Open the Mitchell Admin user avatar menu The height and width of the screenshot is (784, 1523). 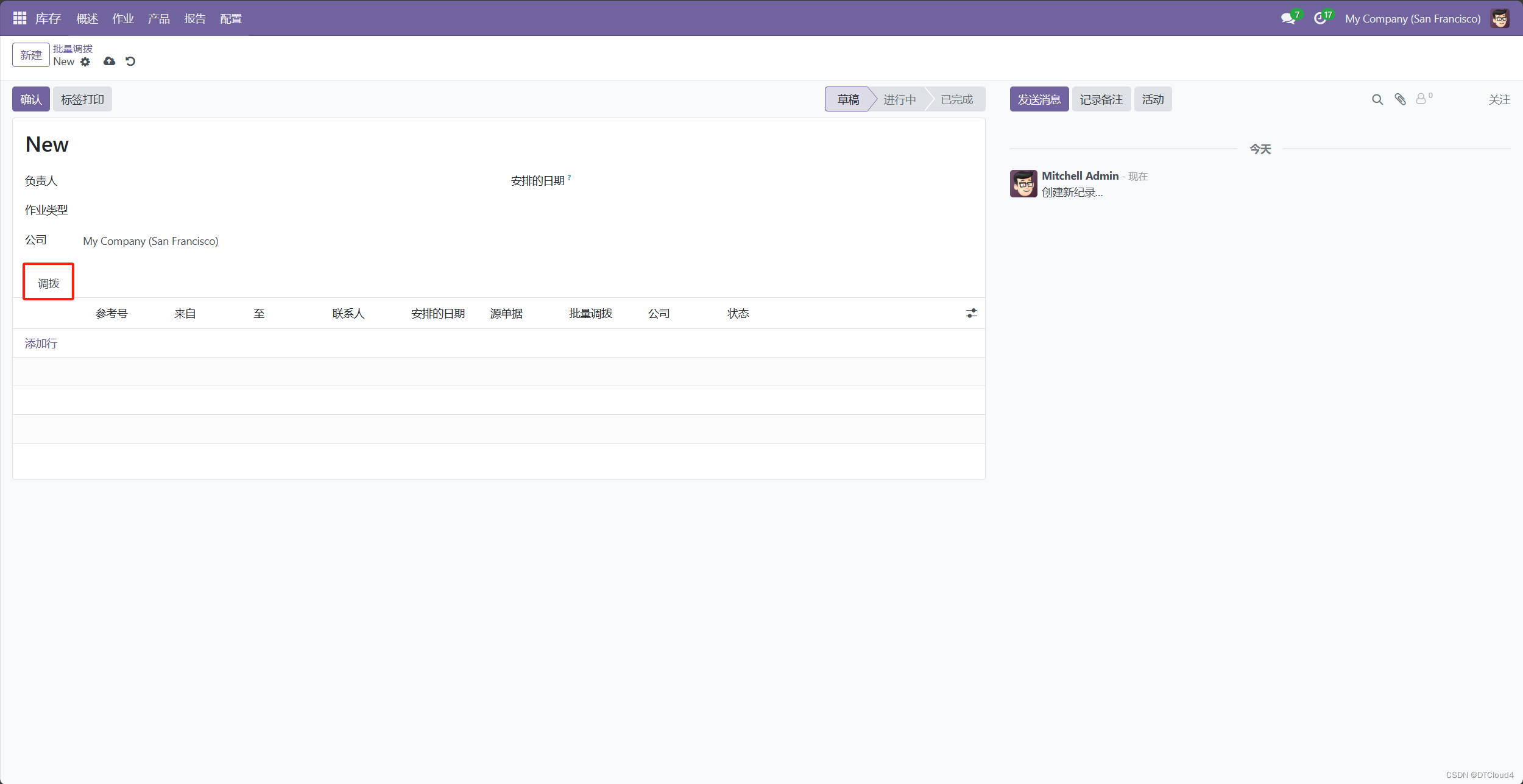[1499, 19]
